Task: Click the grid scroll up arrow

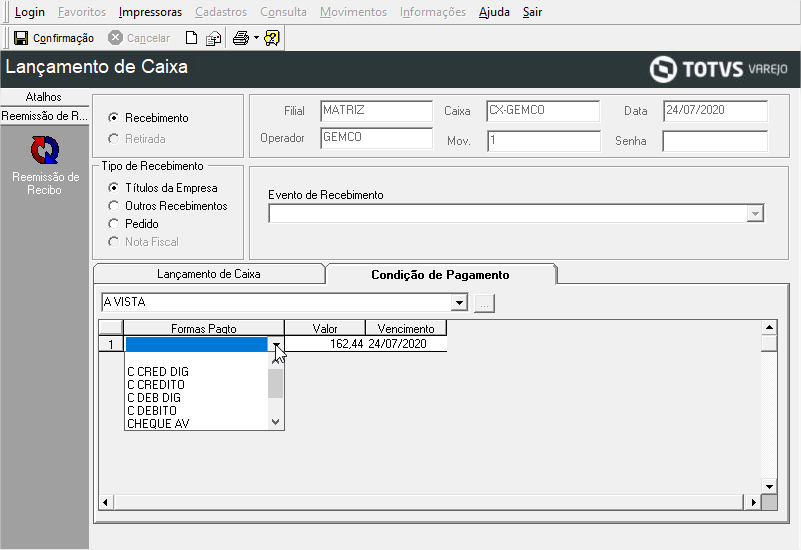Action: pos(769,327)
